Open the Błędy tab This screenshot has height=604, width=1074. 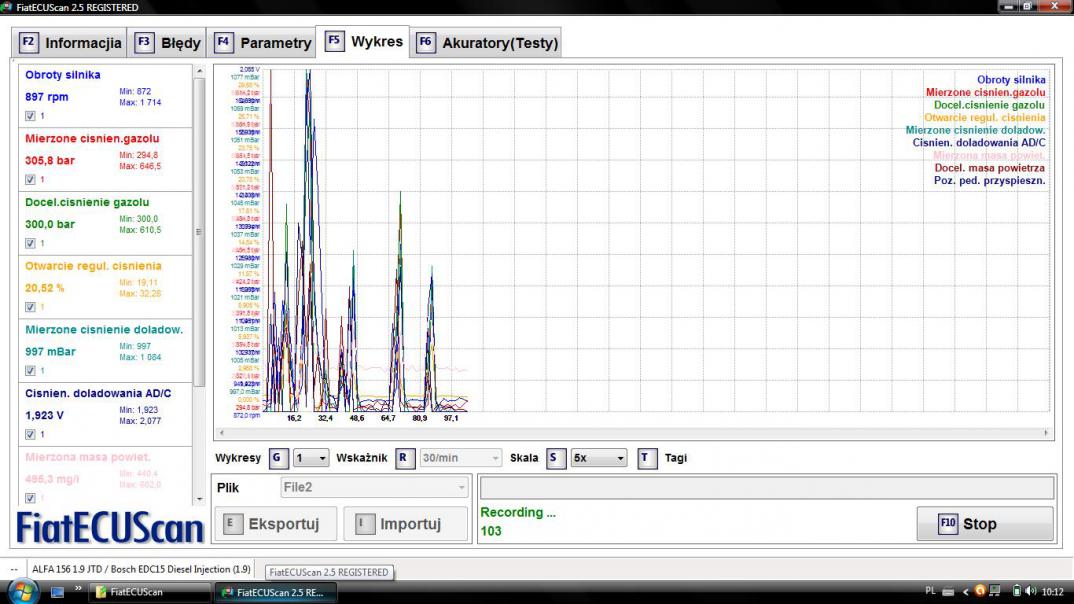pos(168,43)
